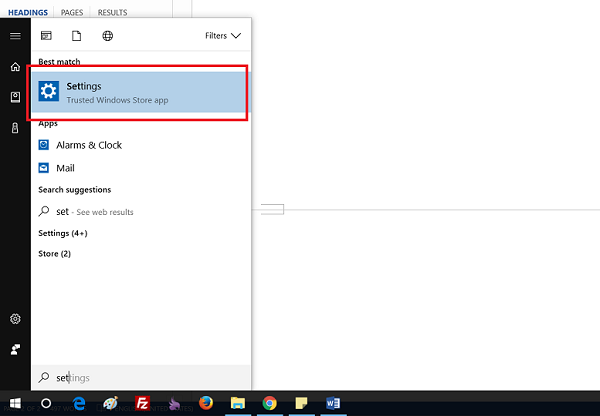Switch to the Results tab
The width and height of the screenshot is (600, 416).
click(111, 13)
